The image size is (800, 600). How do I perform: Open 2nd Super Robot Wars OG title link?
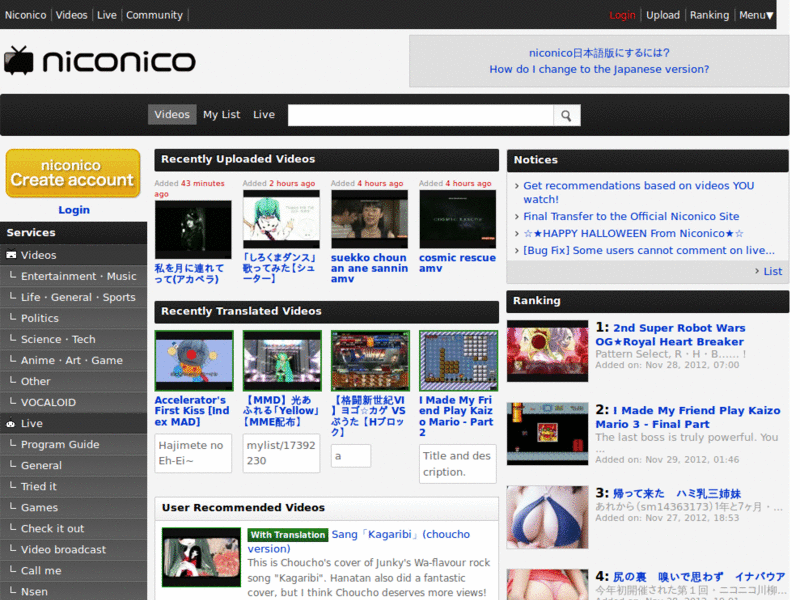(670, 335)
